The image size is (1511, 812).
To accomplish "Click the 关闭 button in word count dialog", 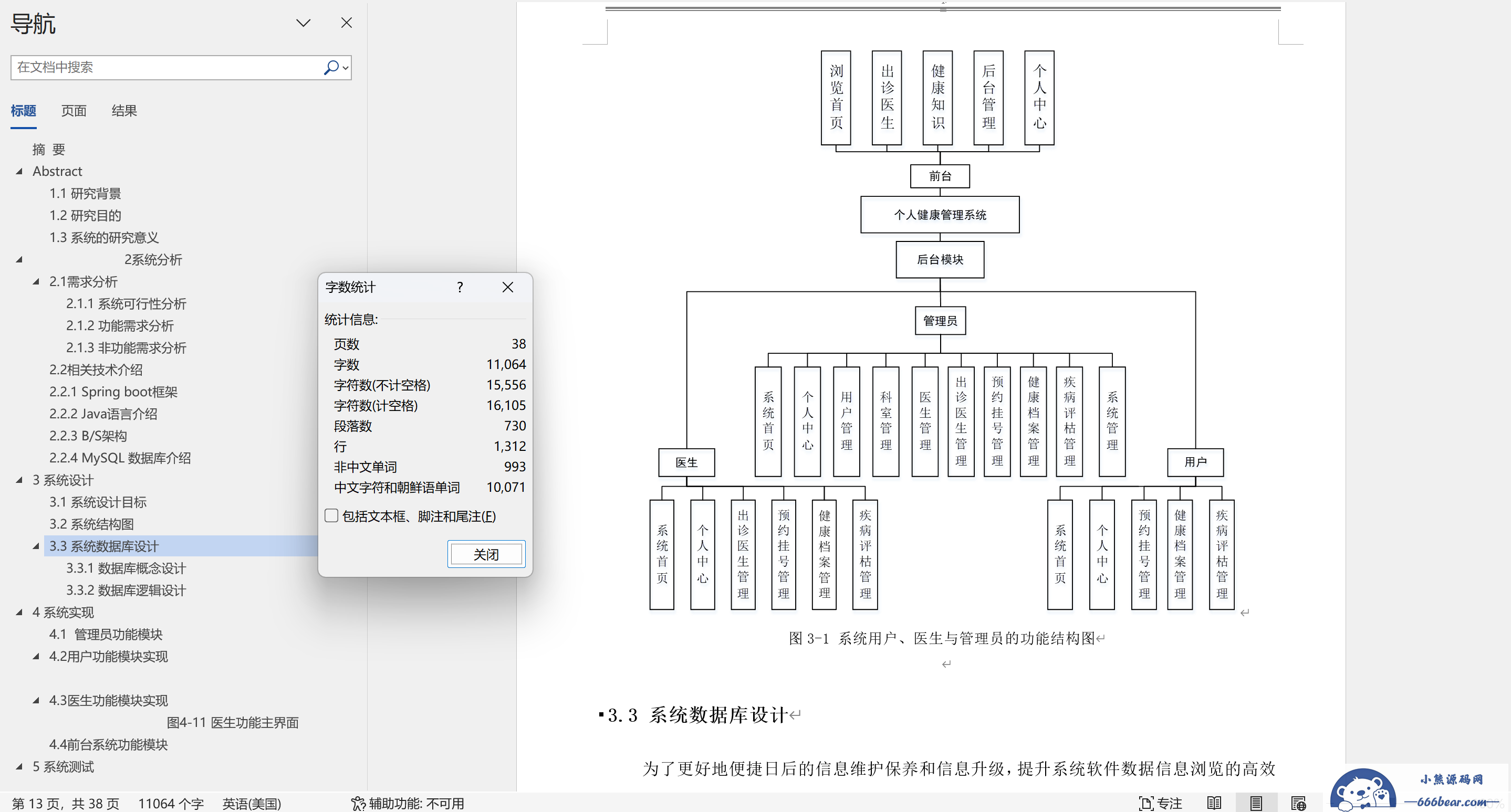I will (x=486, y=554).
